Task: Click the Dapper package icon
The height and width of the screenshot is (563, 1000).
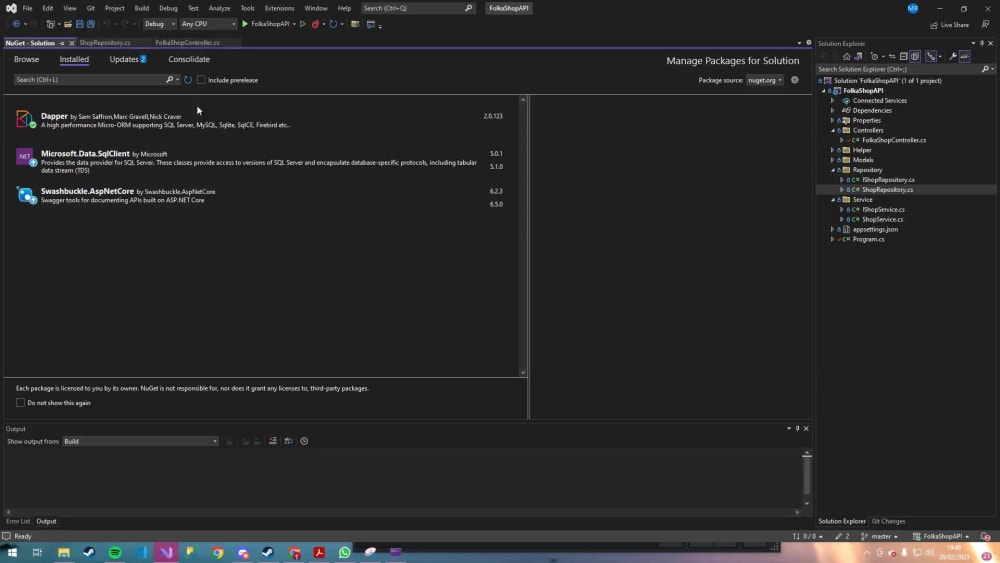Action: click(25, 119)
